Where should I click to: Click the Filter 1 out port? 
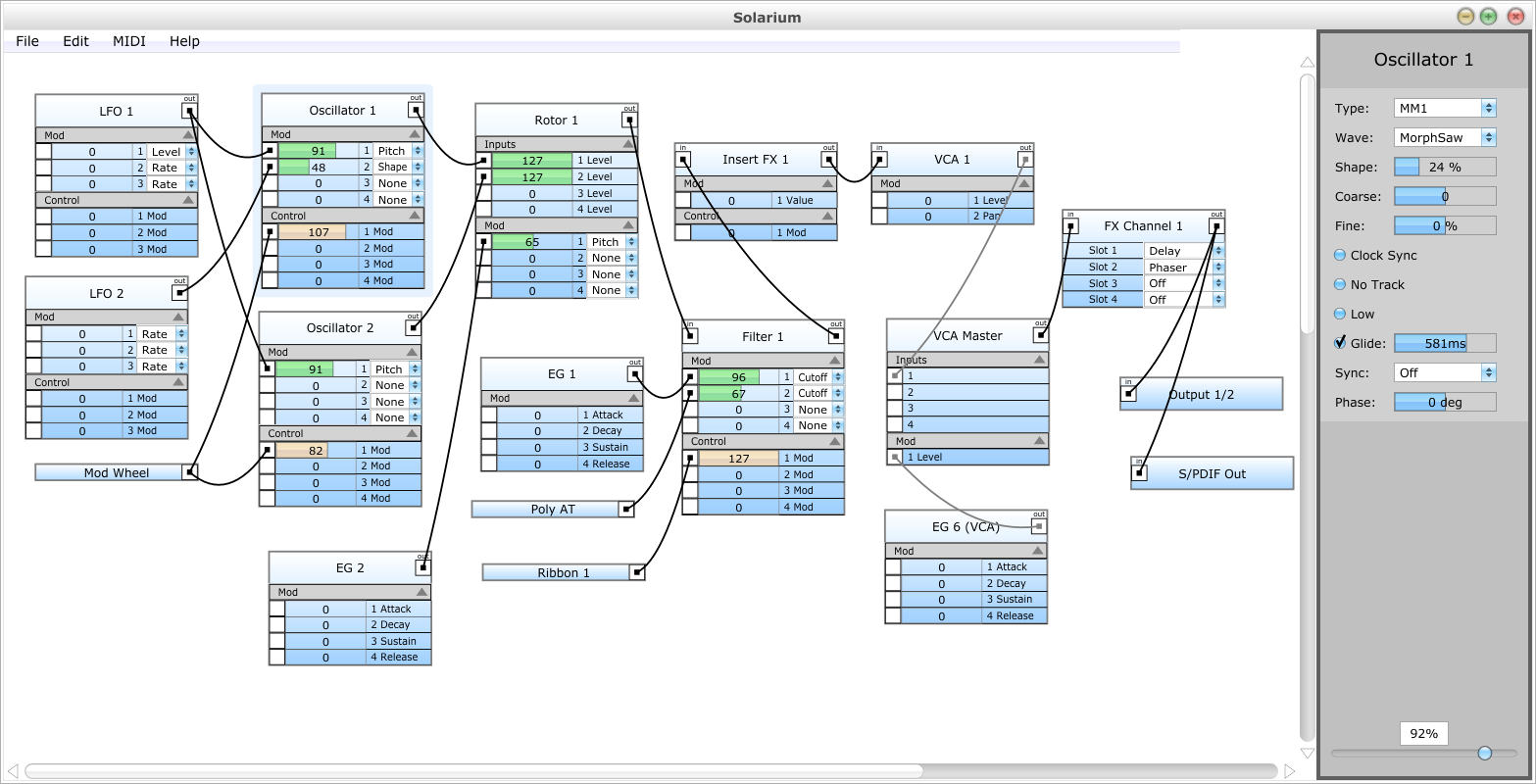836,336
